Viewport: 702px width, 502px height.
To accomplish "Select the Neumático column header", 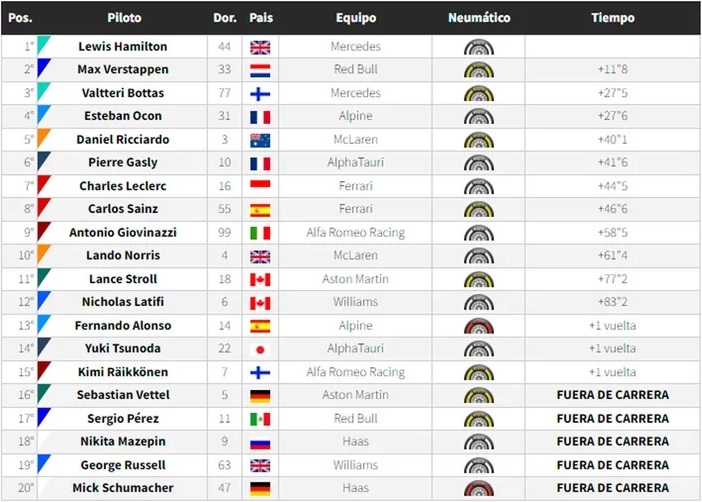I will point(479,18).
